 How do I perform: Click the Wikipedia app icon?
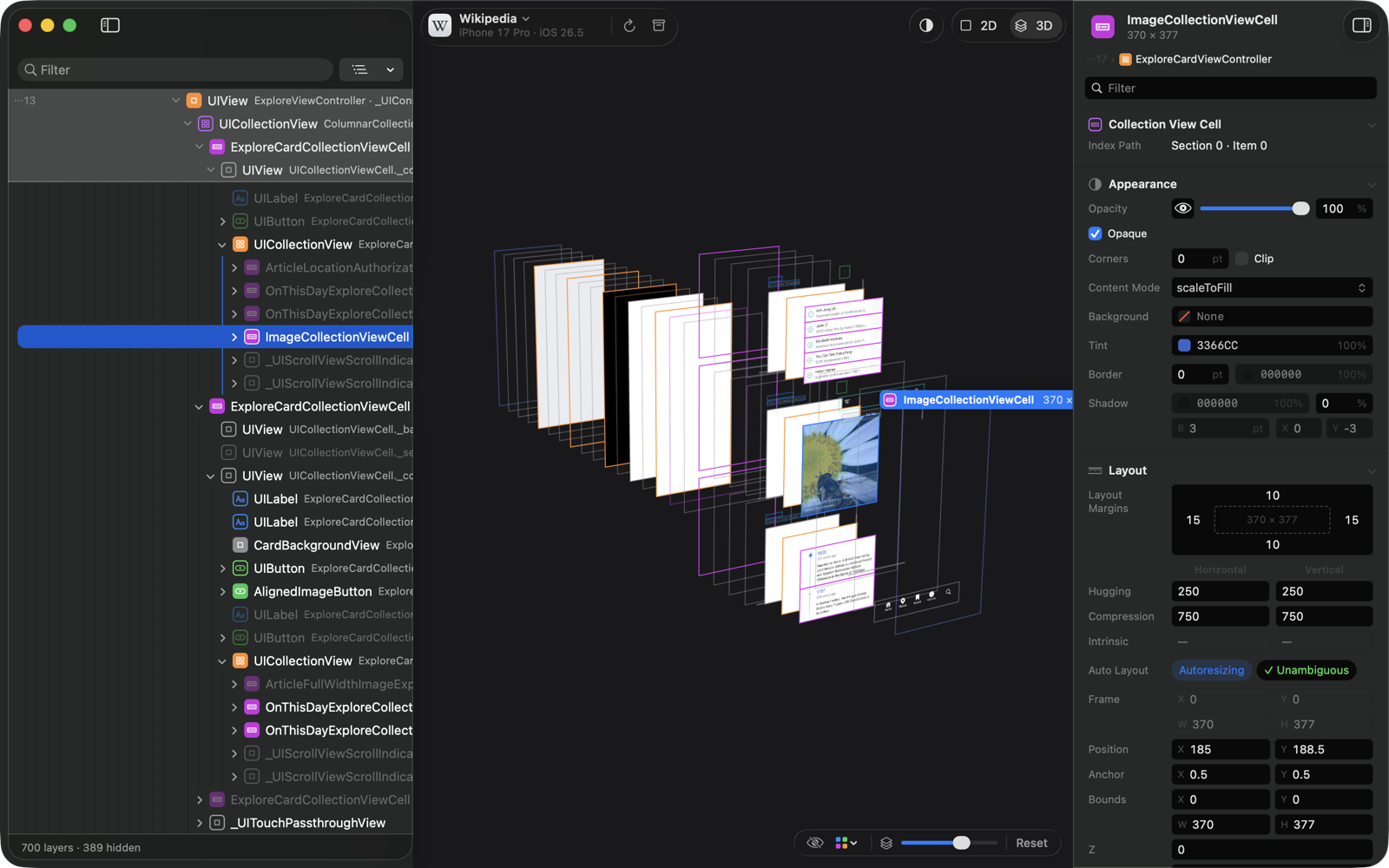pos(440,25)
